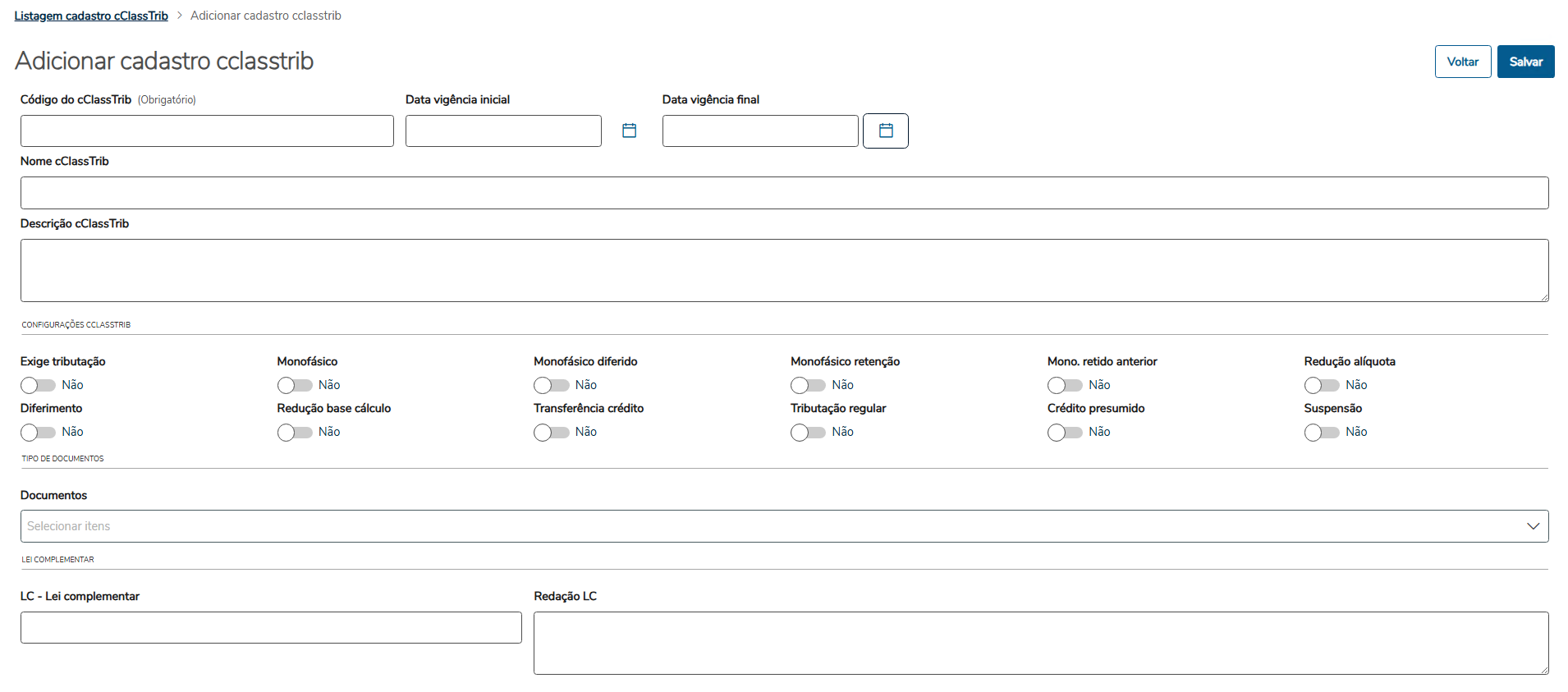
Task: Toggle Redução base cálculo switch
Action: point(295,432)
